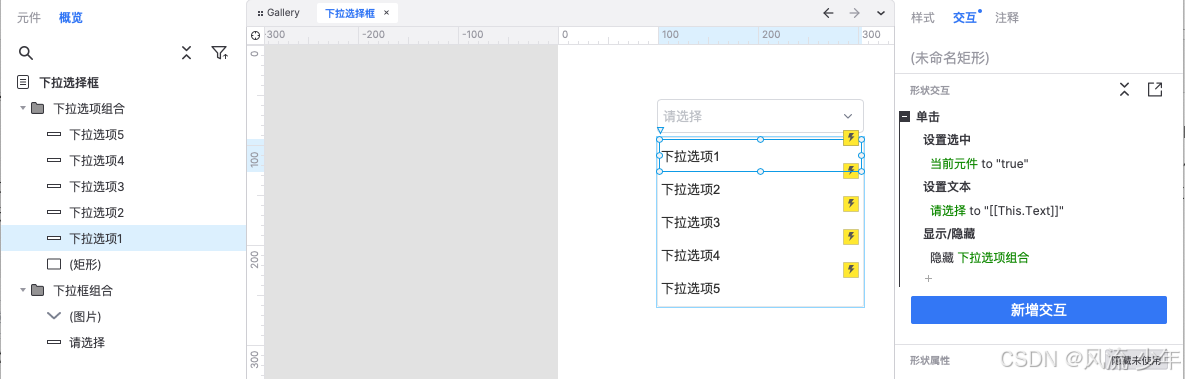Click the (矩形) rectangle icon in outline
This screenshot has width=1185, height=379.
[54, 265]
